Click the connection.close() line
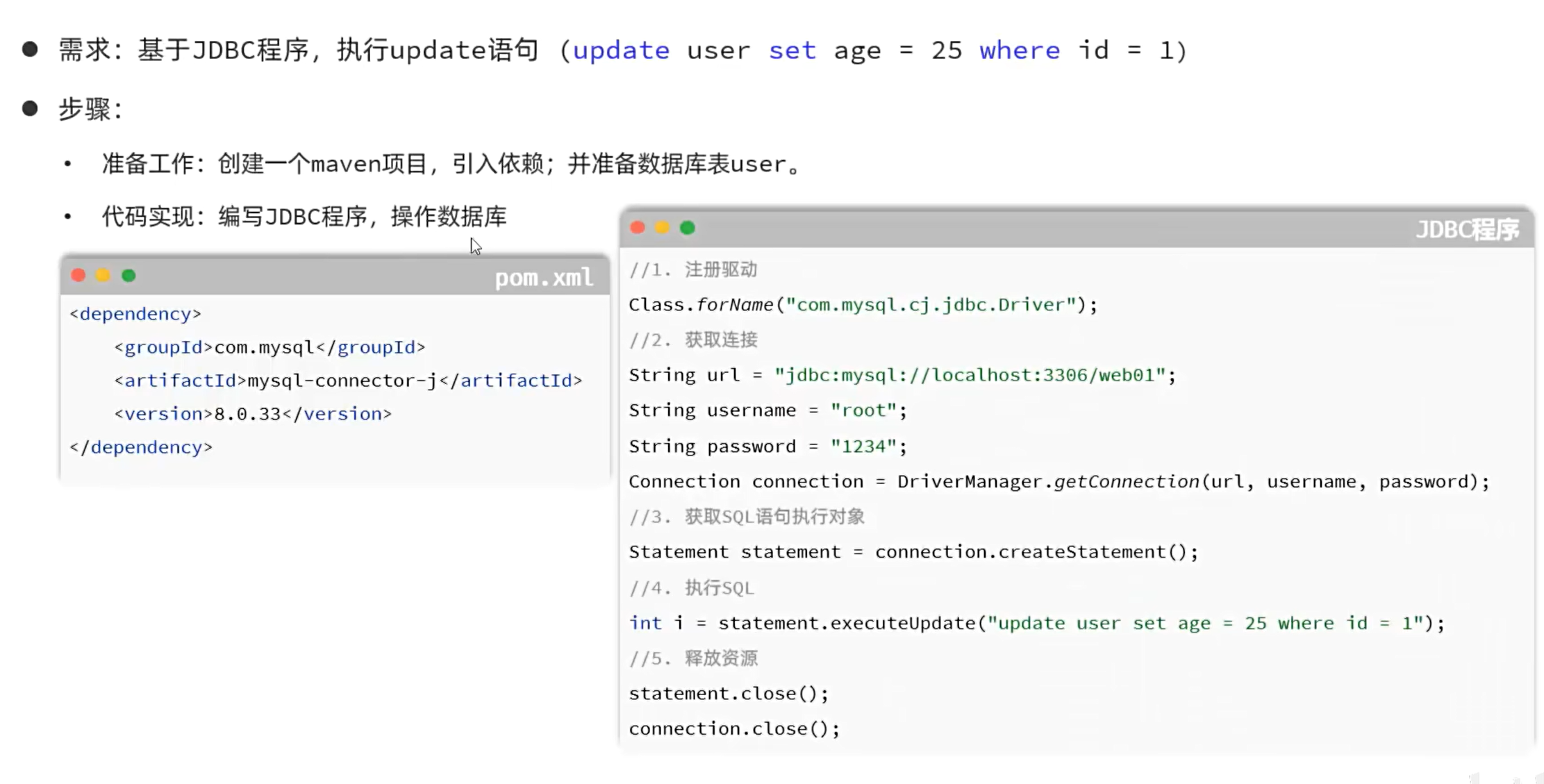 (734, 729)
